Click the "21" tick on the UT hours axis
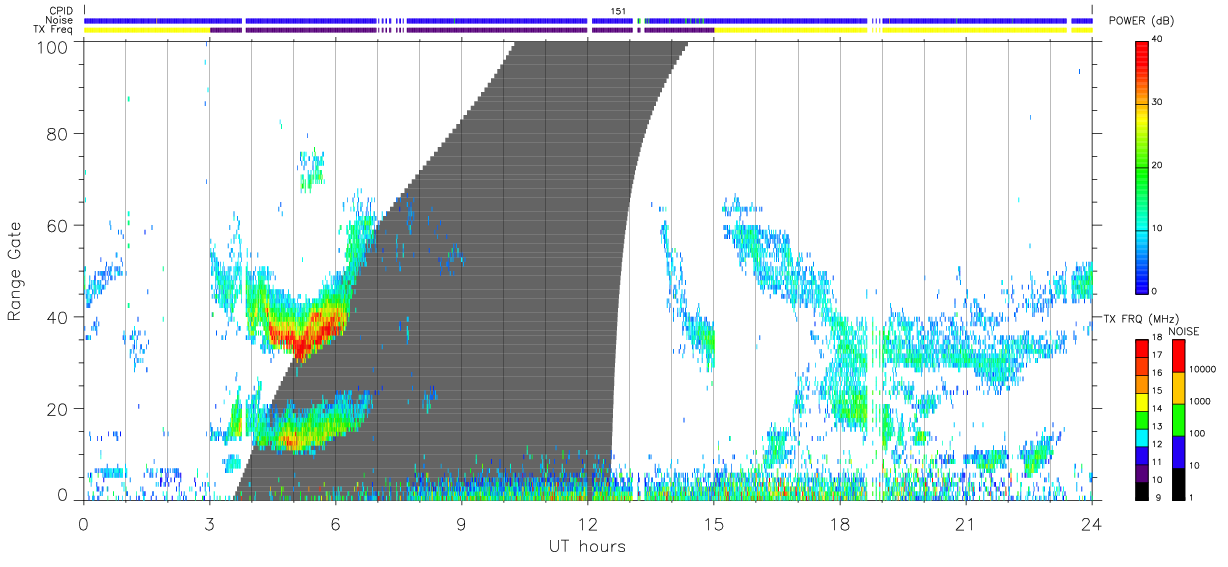1228x567 pixels. (966, 522)
